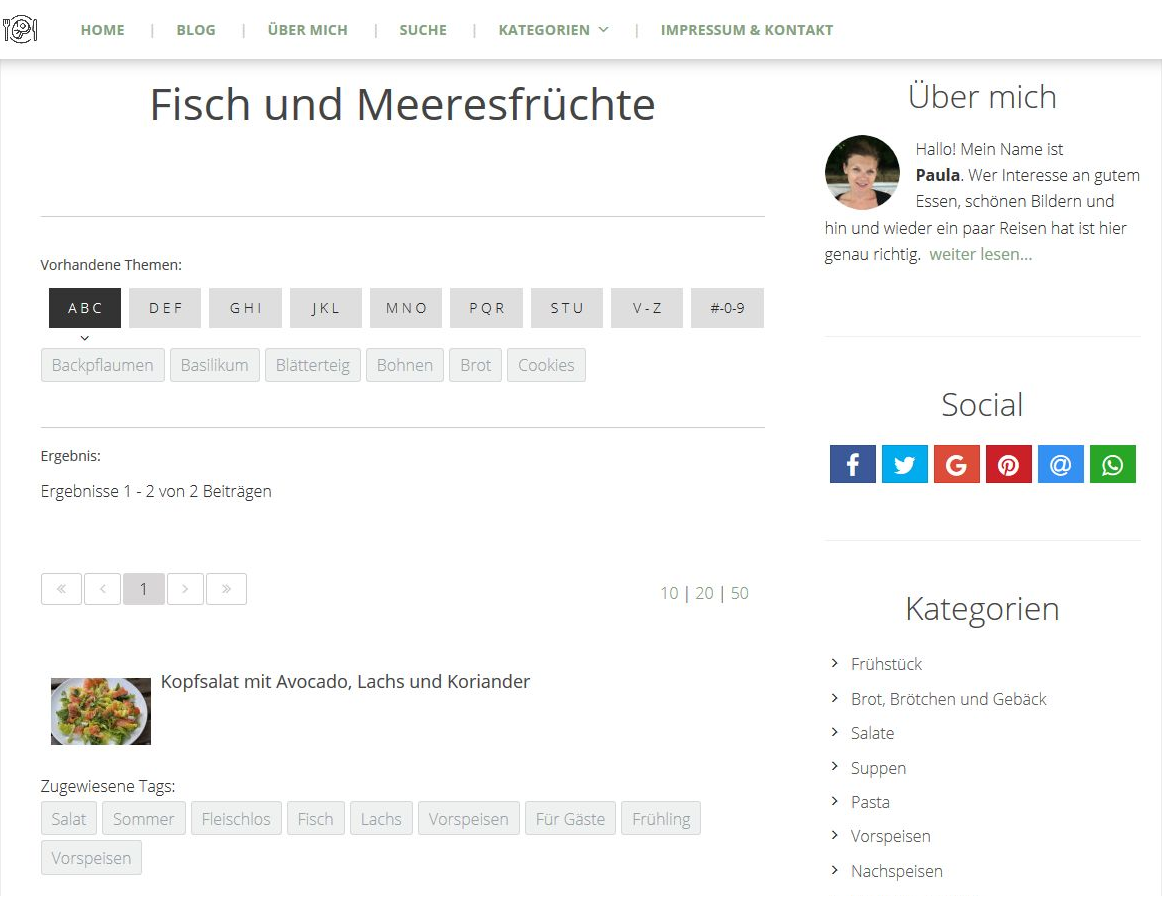Screen dimensions: 1162x912
Task: Open Frühstück category
Action: [886, 664]
